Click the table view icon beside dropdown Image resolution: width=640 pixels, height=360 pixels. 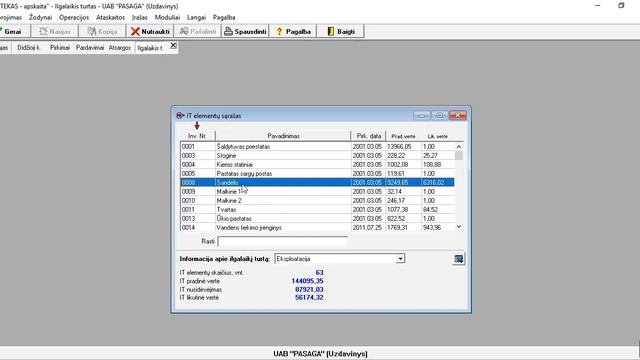(x=458, y=259)
